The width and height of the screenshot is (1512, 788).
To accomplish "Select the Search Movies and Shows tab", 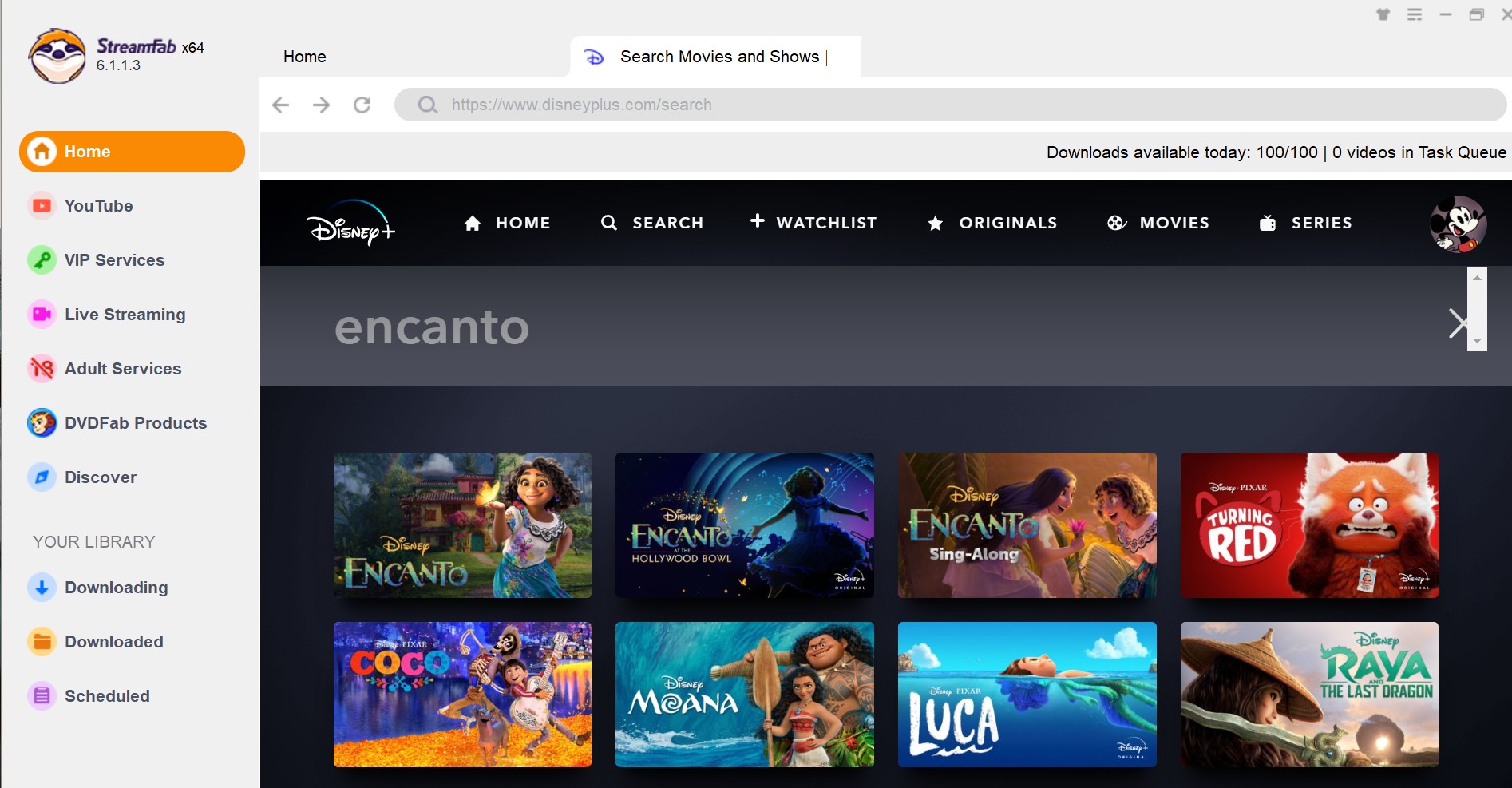I will tap(716, 57).
